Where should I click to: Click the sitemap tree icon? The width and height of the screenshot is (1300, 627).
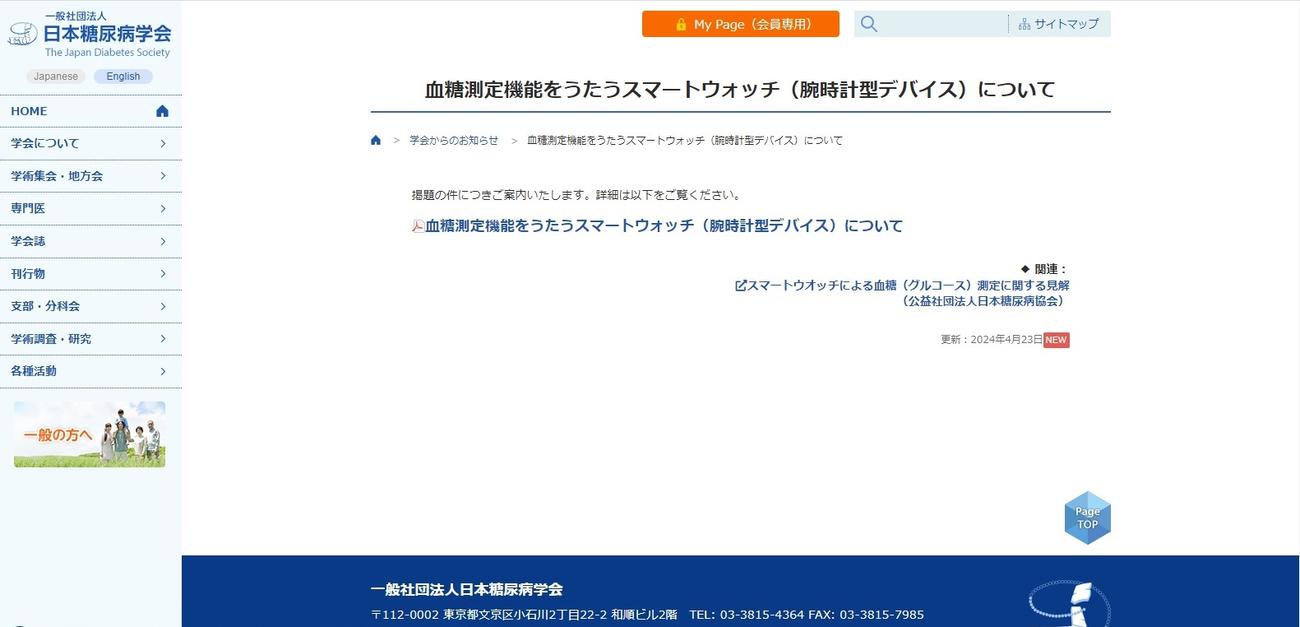pyautogui.click(x=1024, y=24)
